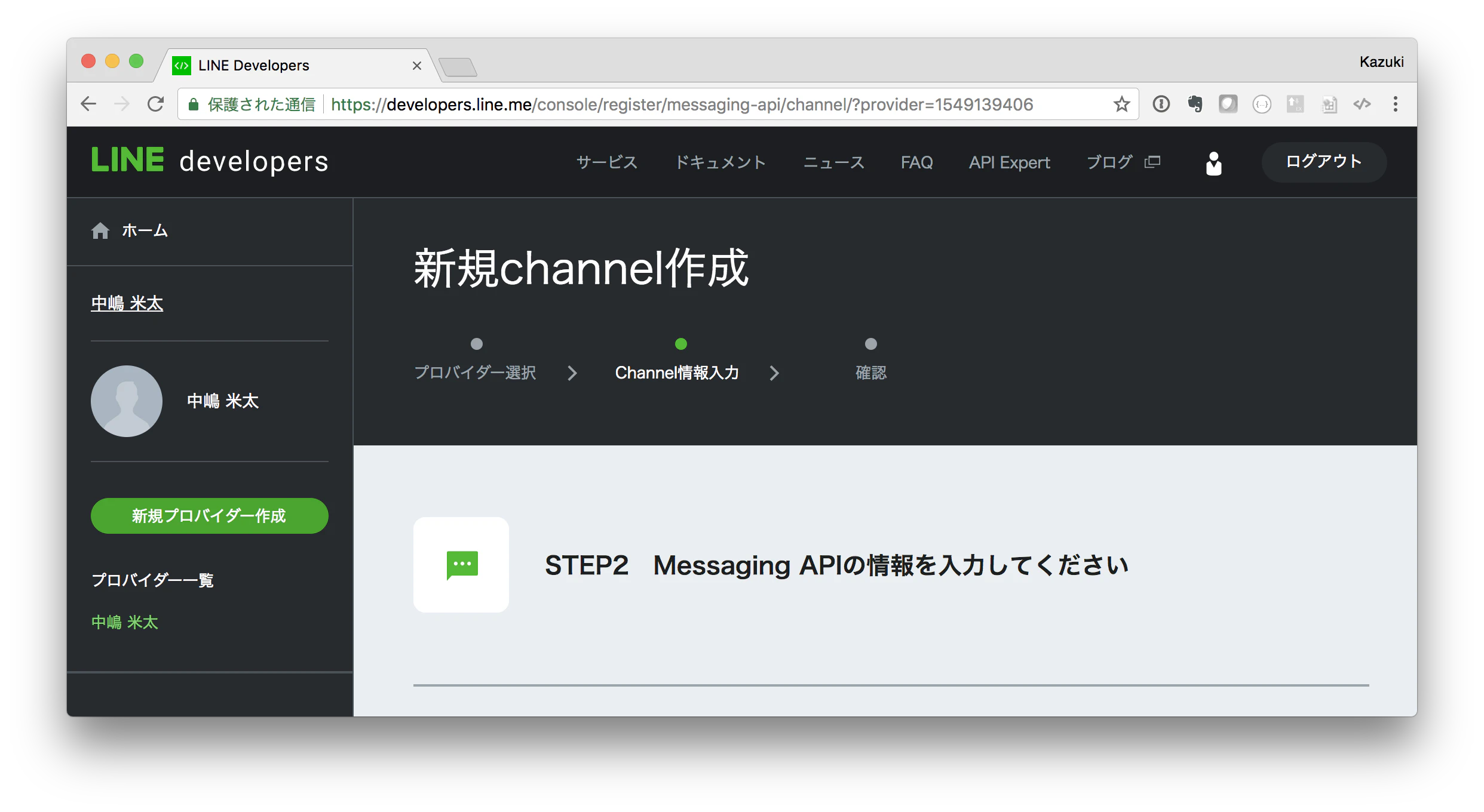Open the サービス menu item

pyautogui.click(x=607, y=162)
